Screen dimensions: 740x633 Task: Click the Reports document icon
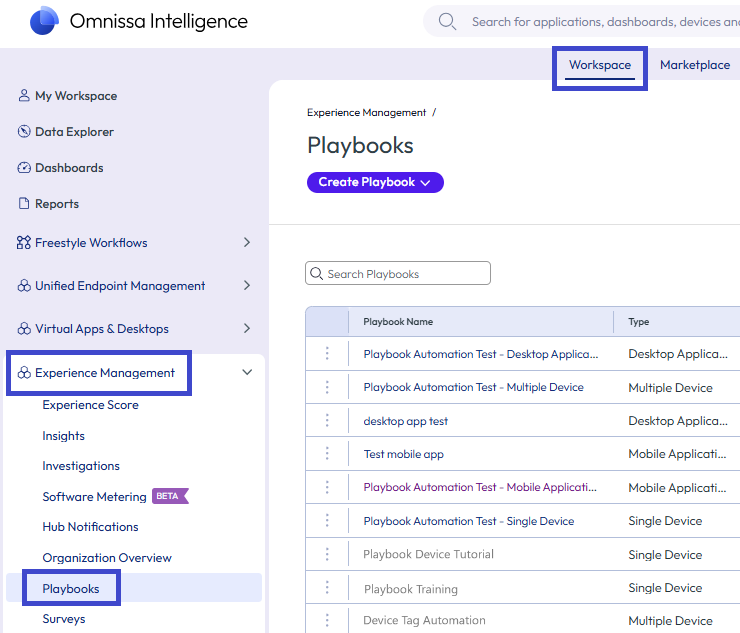(x=24, y=203)
